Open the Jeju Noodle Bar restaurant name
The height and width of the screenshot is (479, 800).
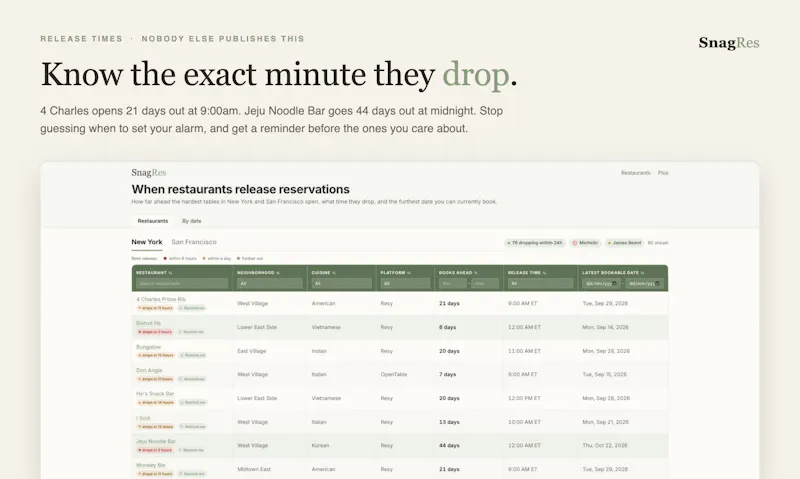click(x=156, y=441)
